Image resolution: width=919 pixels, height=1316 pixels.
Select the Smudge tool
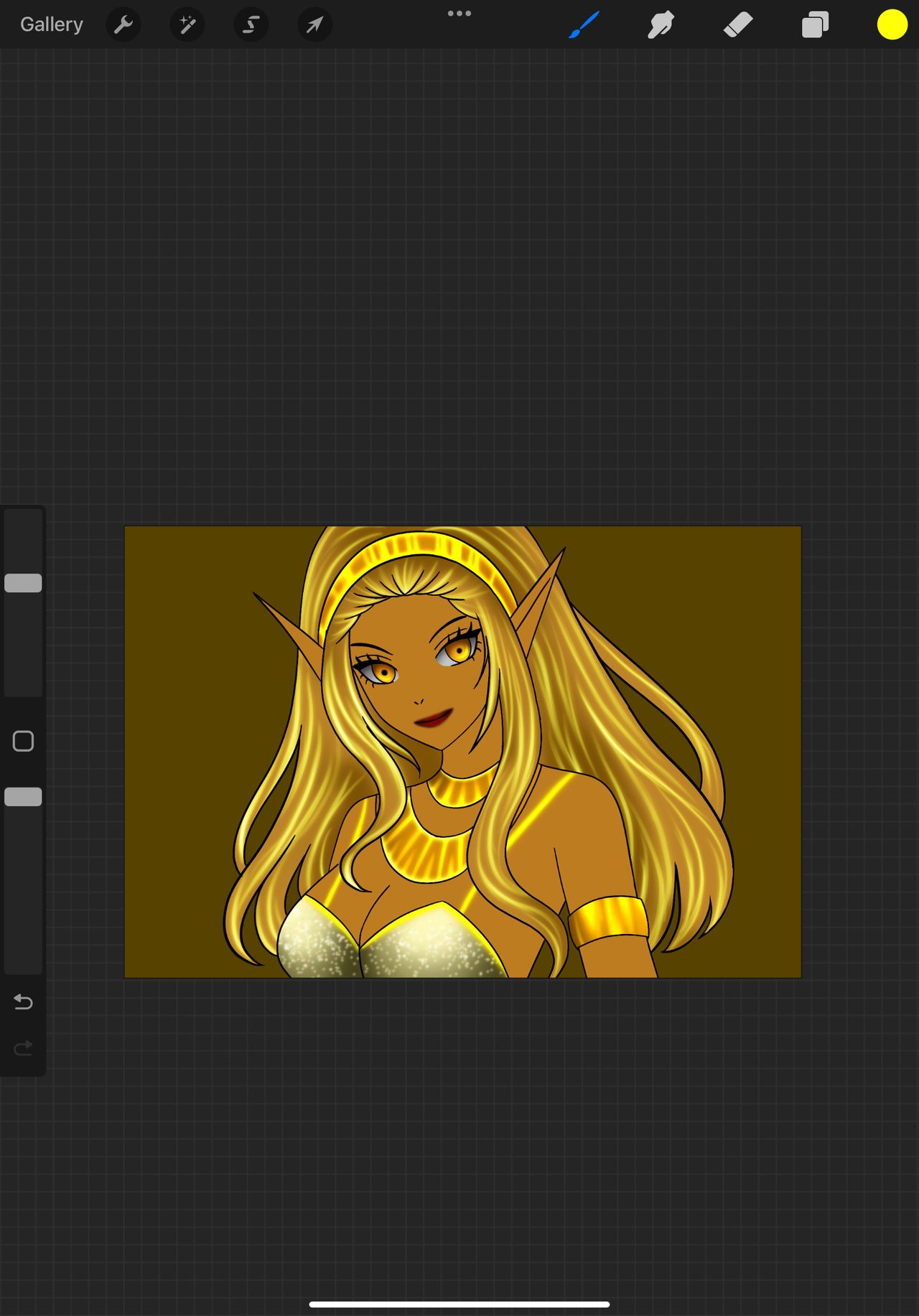coord(661,25)
